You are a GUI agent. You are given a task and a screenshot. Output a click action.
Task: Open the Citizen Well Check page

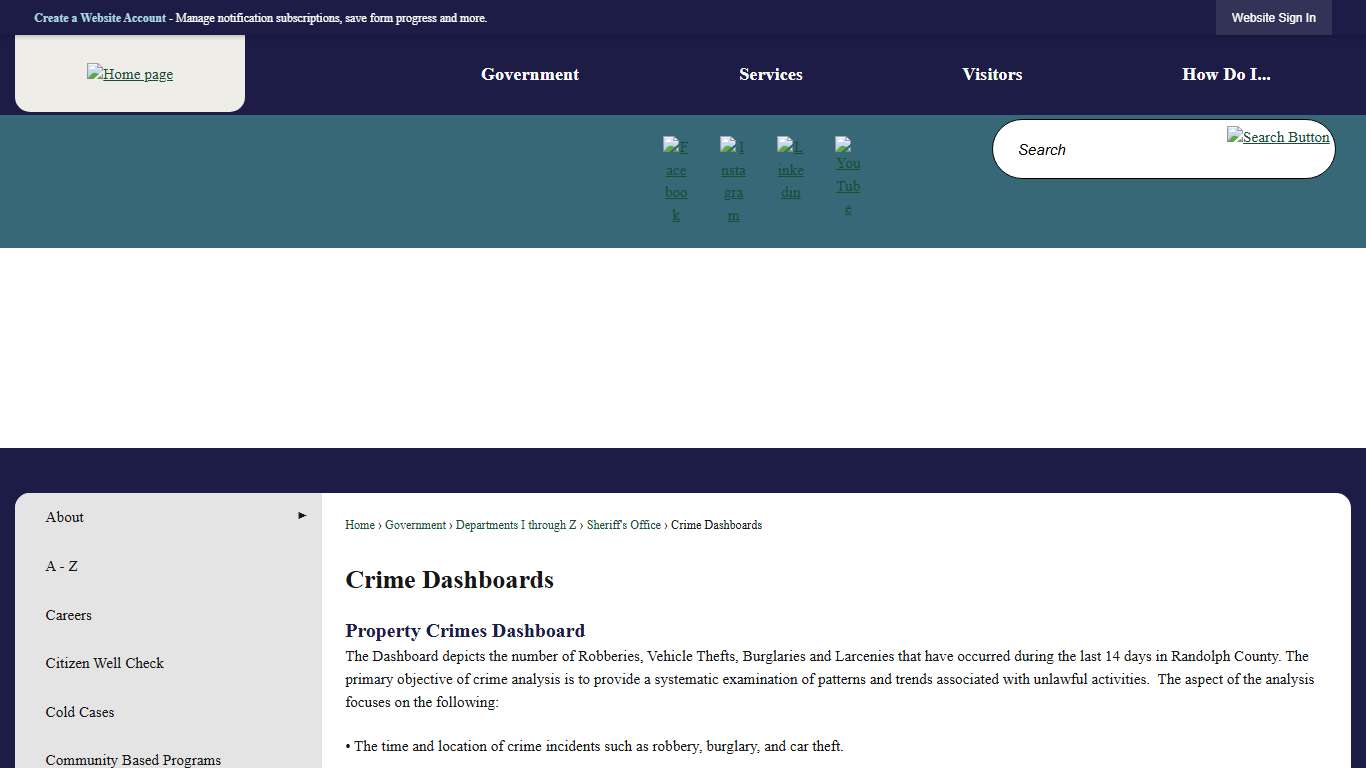pyautogui.click(x=104, y=663)
